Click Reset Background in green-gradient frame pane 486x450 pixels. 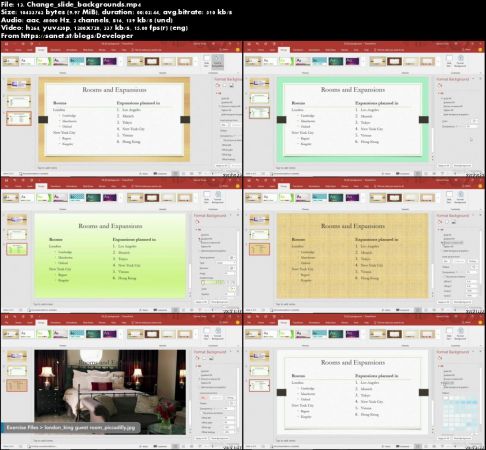pos(219,302)
